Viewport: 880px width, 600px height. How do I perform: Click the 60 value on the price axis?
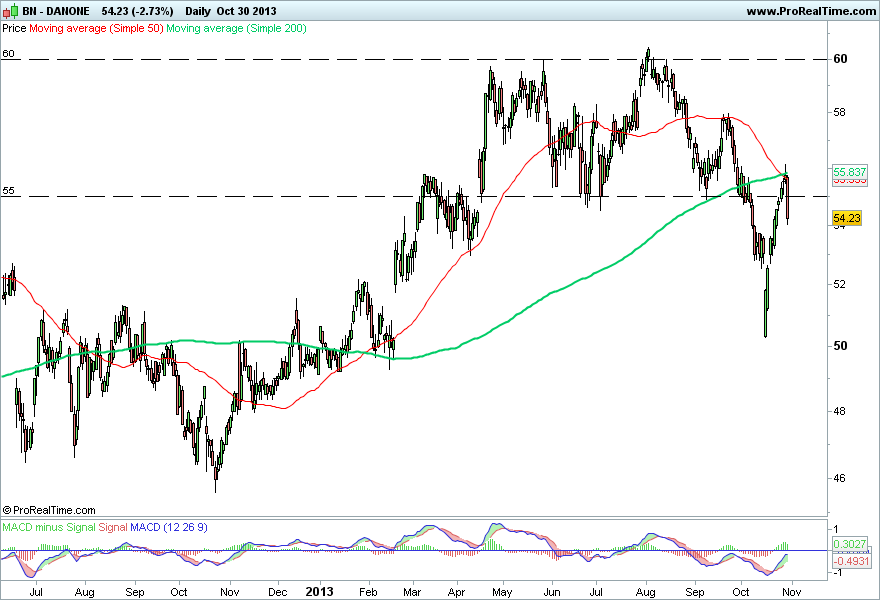click(840, 59)
